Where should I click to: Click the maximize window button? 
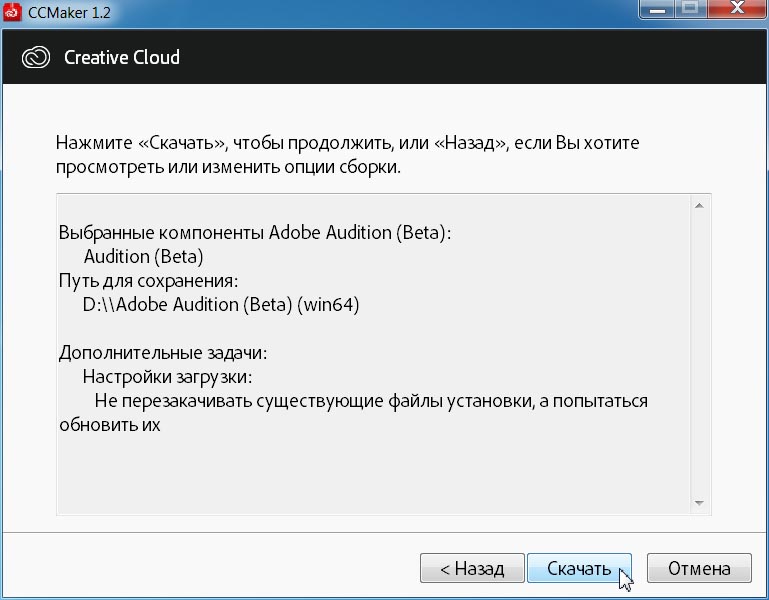(x=690, y=10)
